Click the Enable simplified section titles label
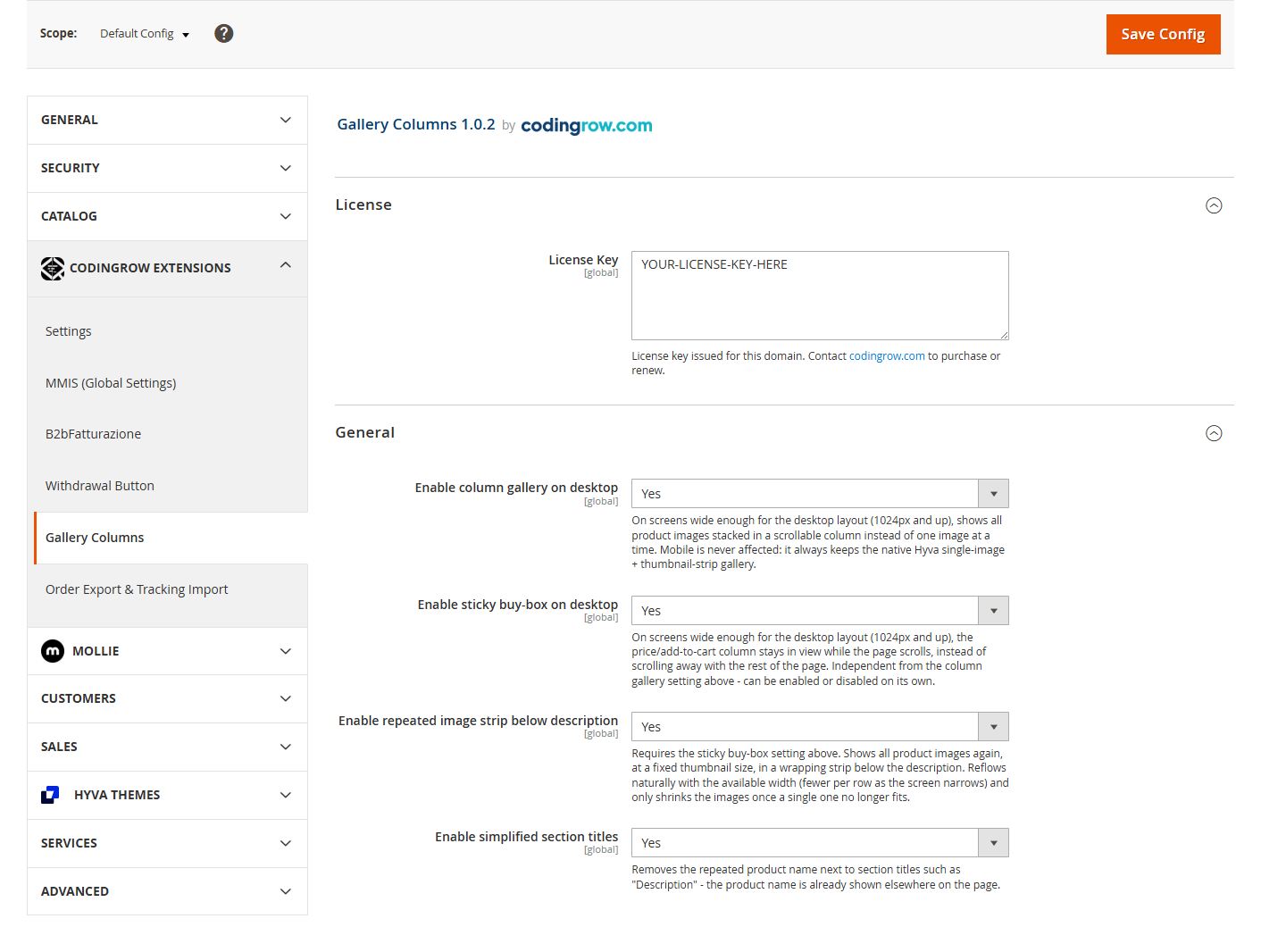This screenshot has width=1261, height=952. point(526,837)
